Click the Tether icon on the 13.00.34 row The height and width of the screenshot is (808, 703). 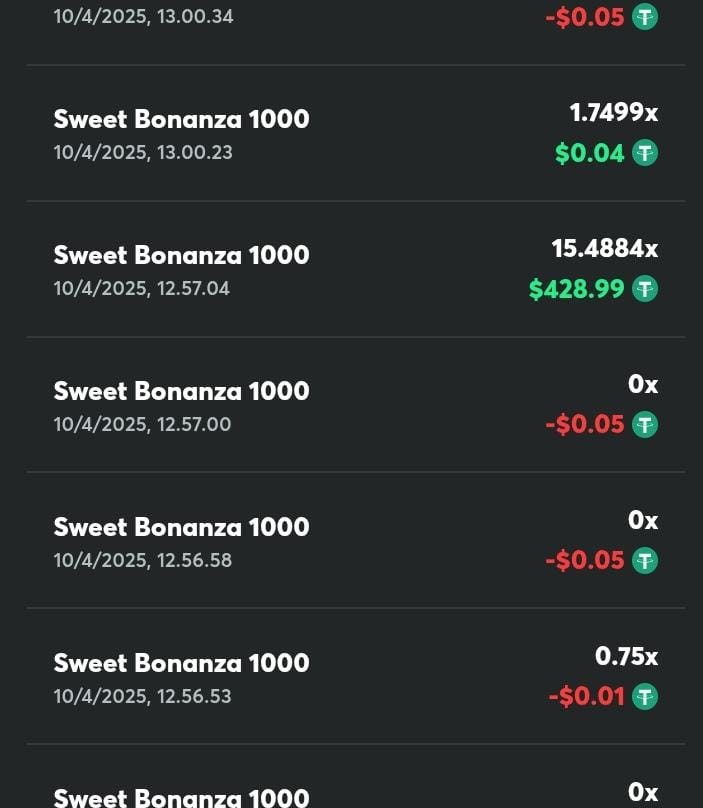coord(645,16)
